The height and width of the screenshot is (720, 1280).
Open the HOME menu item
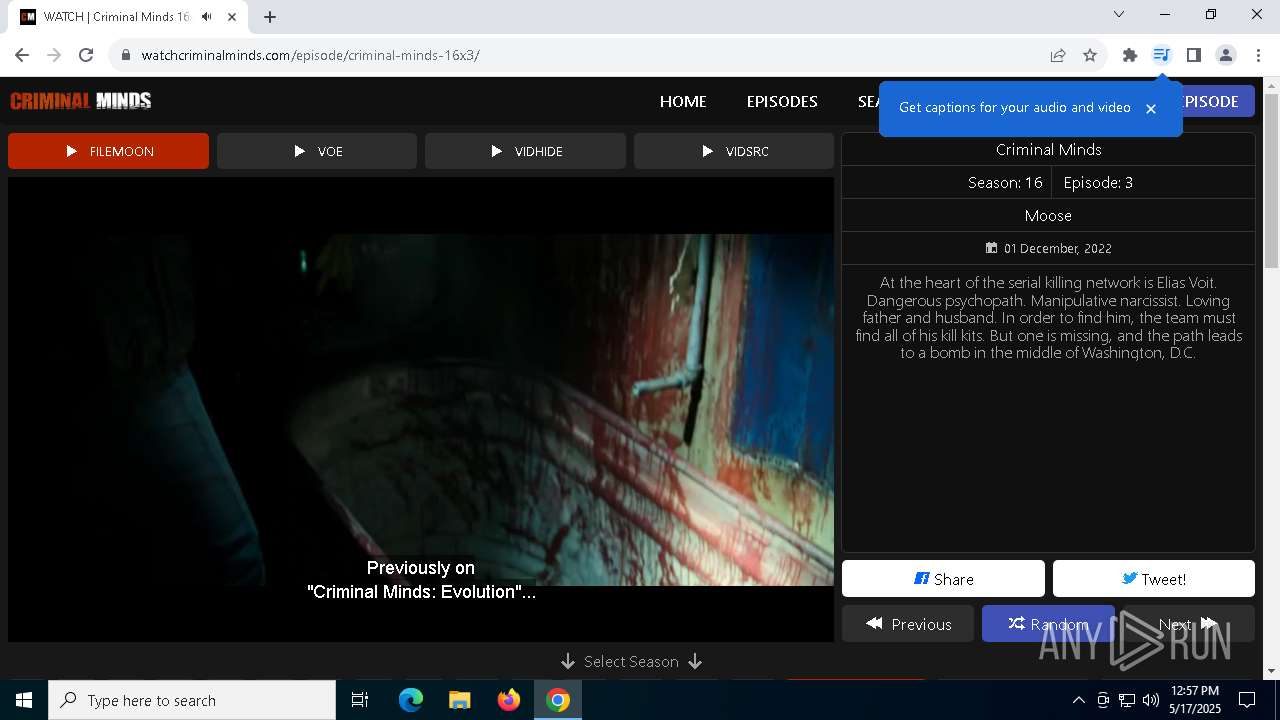tap(683, 101)
